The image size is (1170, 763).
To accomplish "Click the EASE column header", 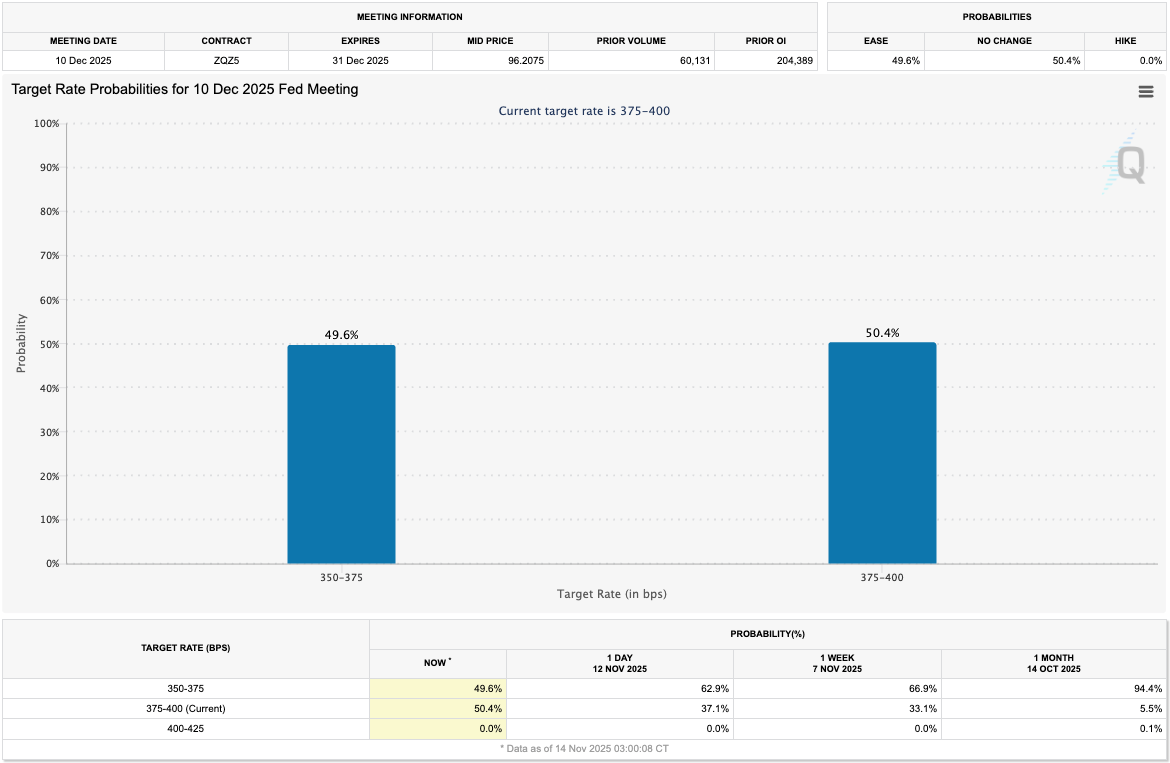I will click(x=876, y=41).
